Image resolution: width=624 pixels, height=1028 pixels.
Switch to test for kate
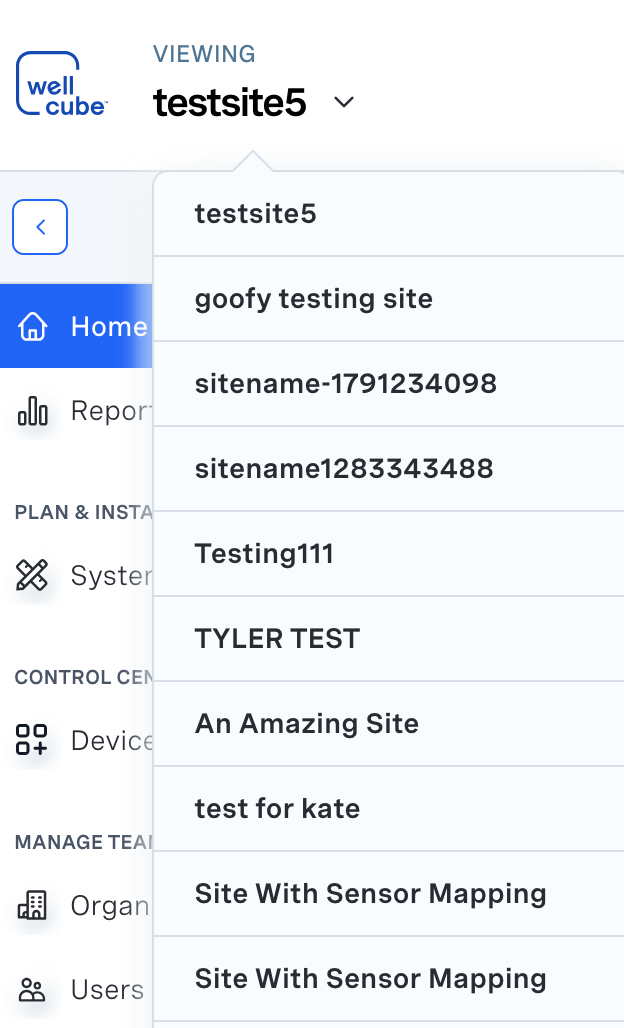(389, 808)
